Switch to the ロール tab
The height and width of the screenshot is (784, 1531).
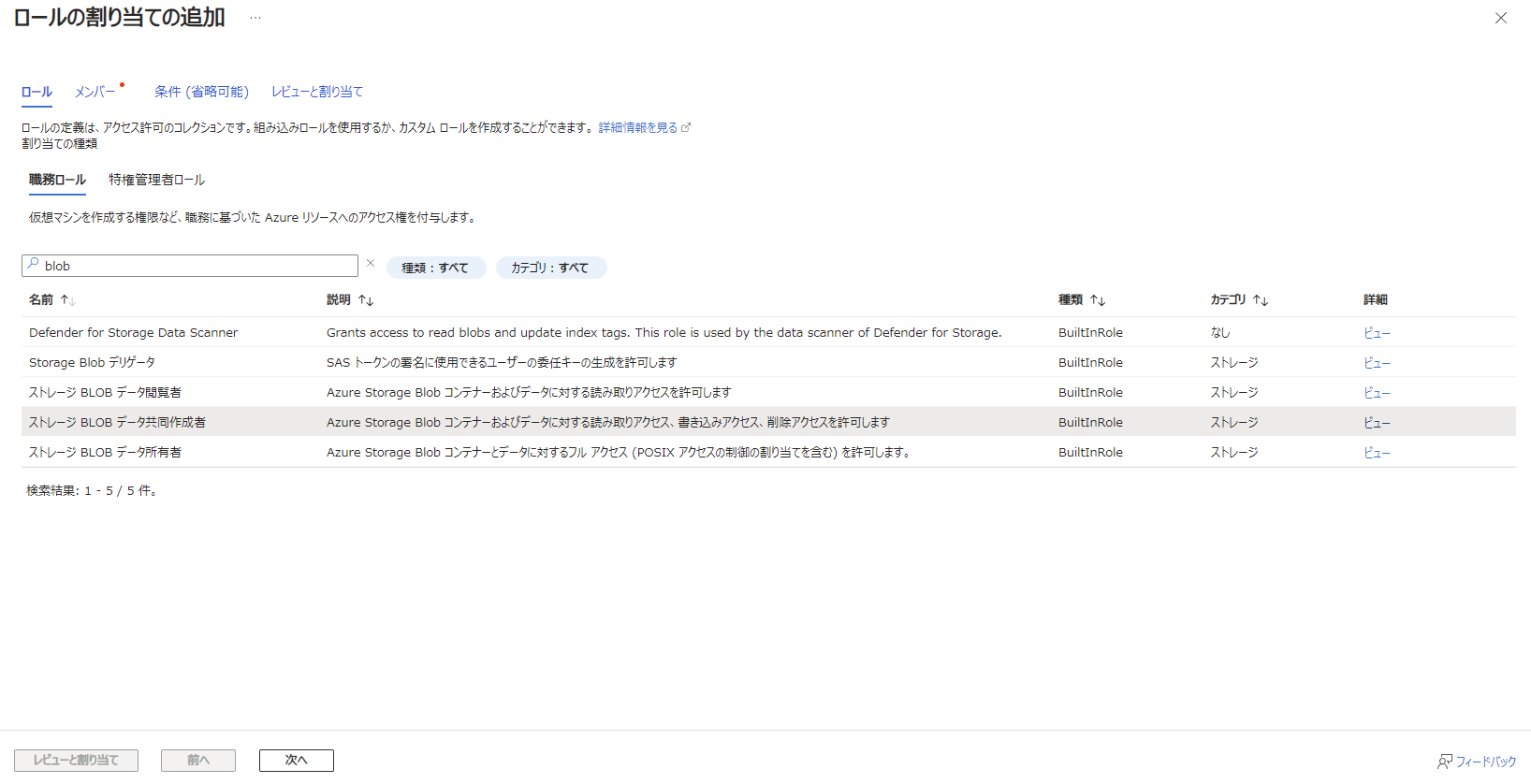(36, 92)
